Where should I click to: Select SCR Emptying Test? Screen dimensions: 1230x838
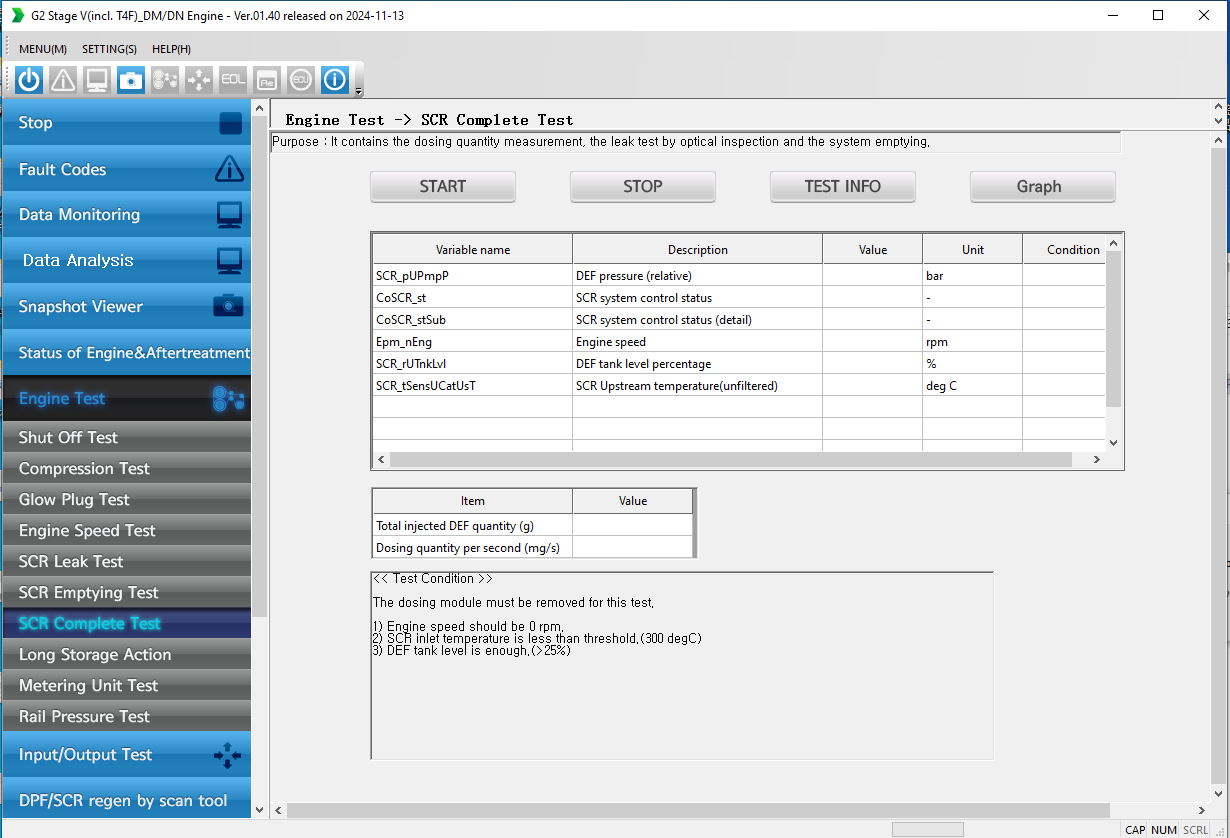click(x=126, y=592)
